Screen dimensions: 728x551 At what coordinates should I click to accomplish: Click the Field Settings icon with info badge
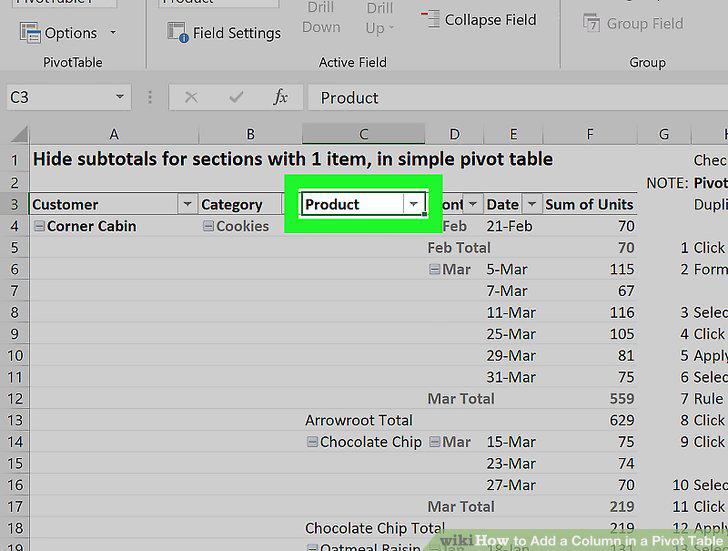[178, 32]
